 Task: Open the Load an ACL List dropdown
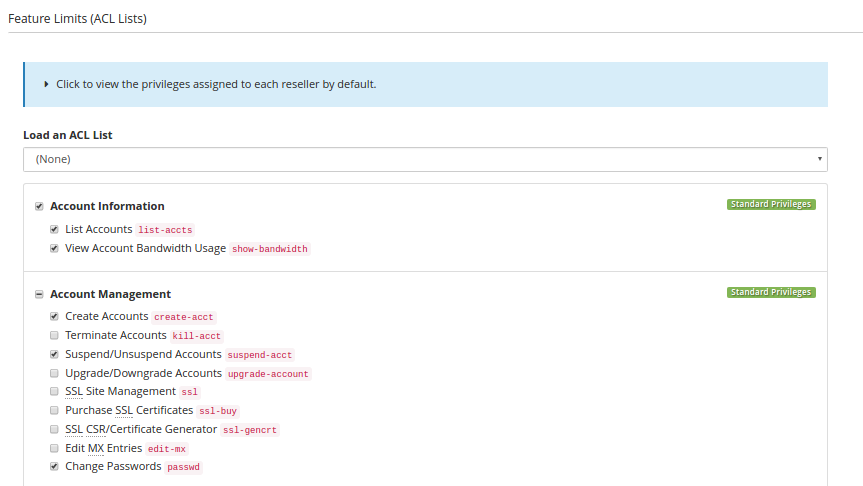[425, 159]
